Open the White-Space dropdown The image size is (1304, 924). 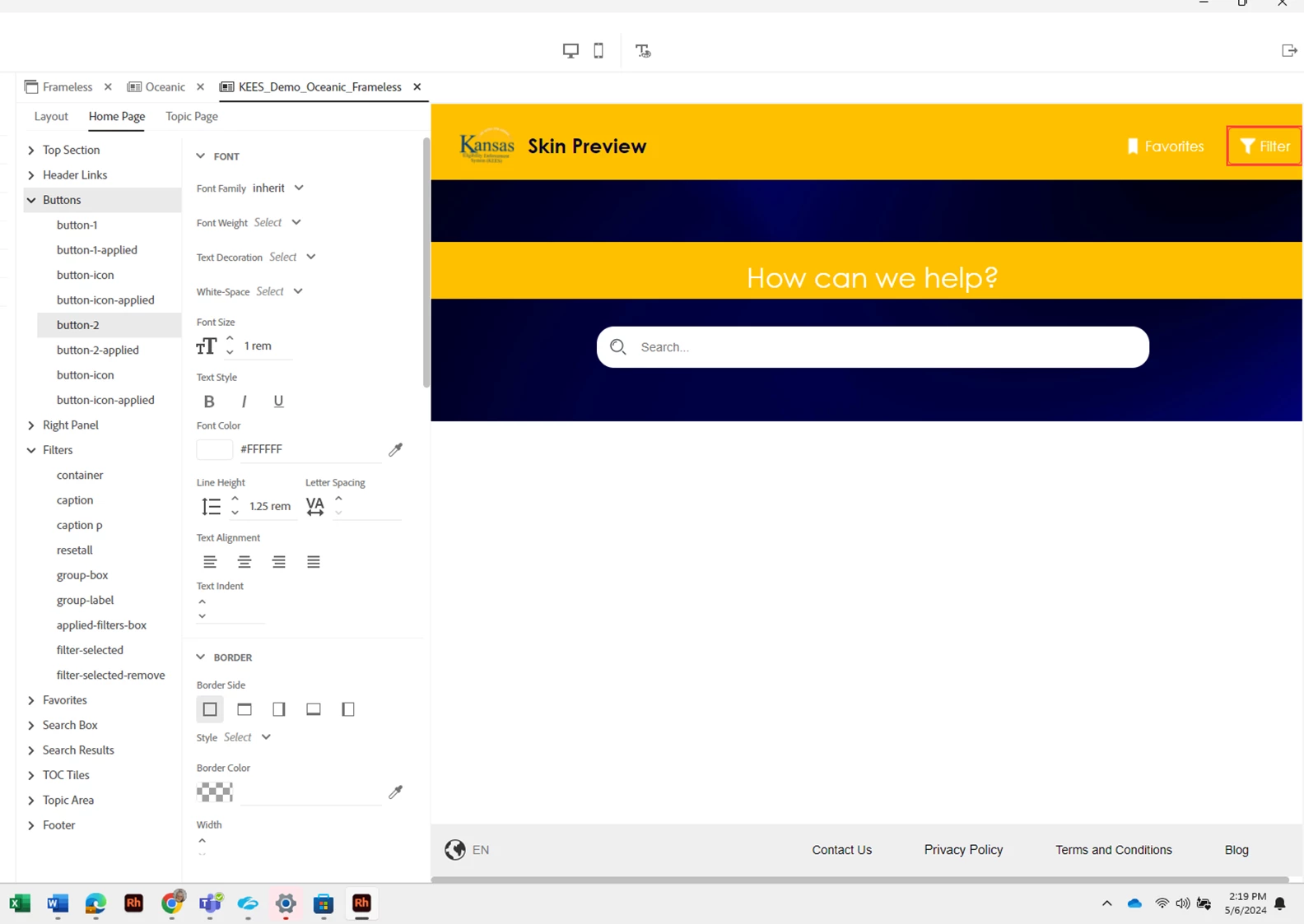tap(280, 292)
